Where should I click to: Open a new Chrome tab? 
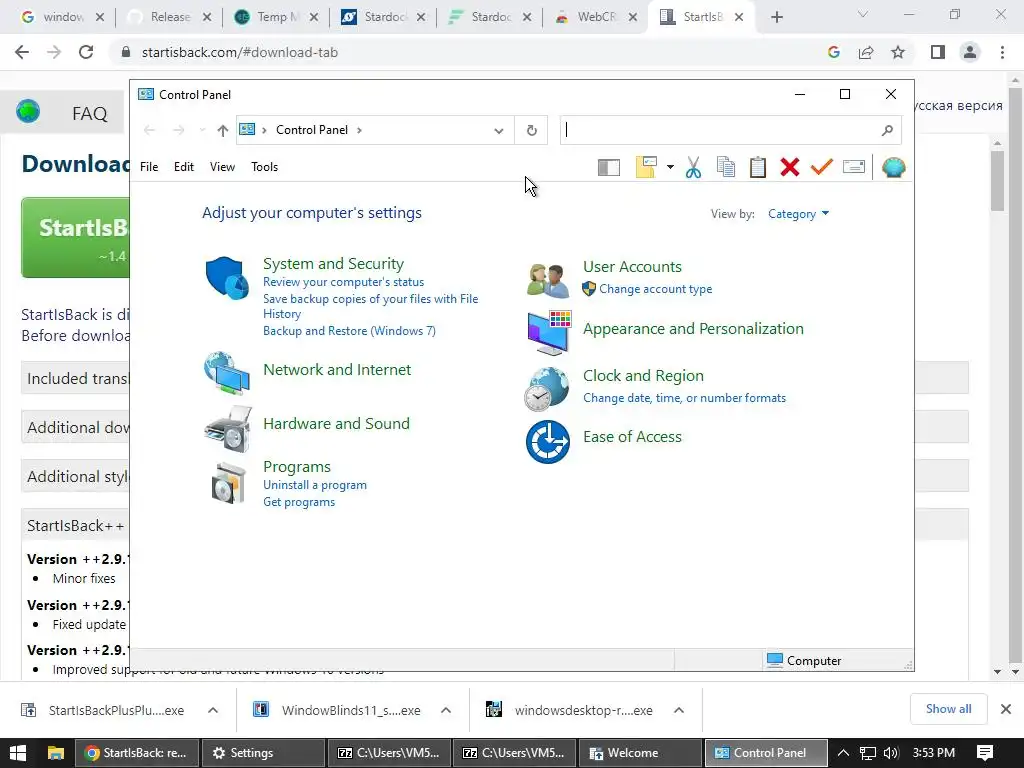(x=776, y=18)
